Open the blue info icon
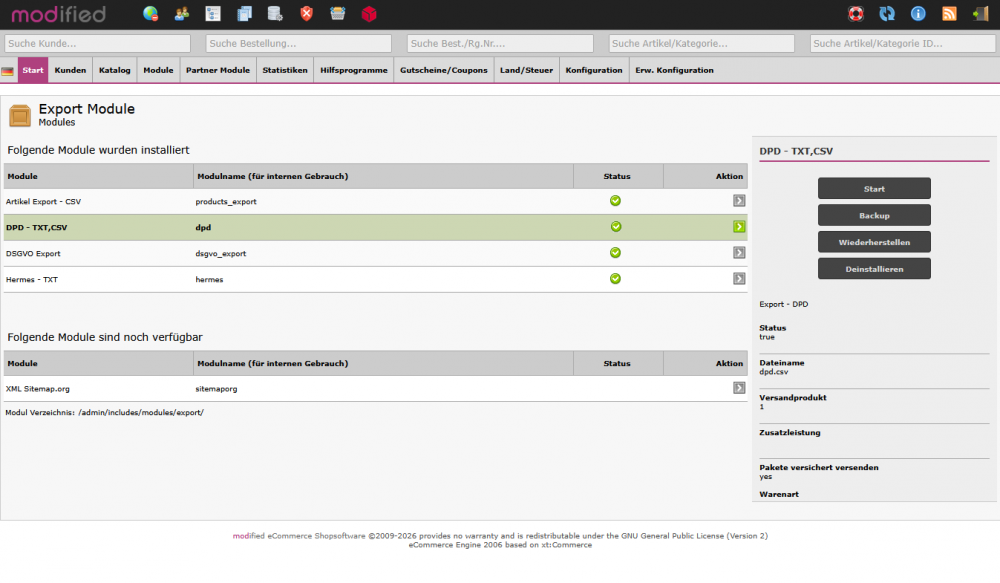Image resolution: width=1000 pixels, height=583 pixels. [x=917, y=14]
